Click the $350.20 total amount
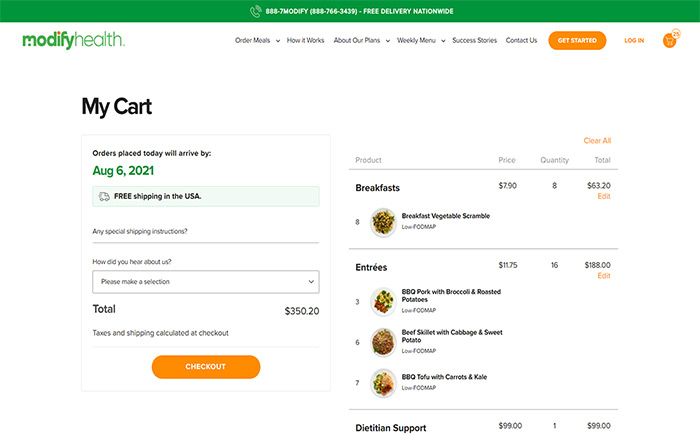Image resolution: width=700 pixels, height=435 pixels. 302,311
